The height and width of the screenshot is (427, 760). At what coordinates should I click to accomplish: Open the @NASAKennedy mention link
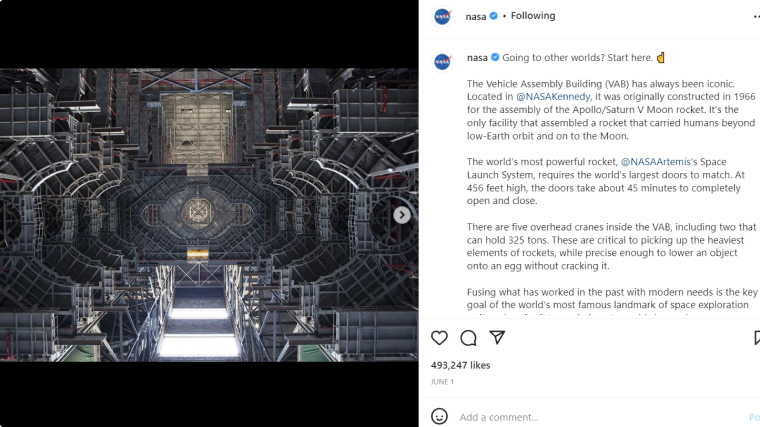click(x=553, y=96)
